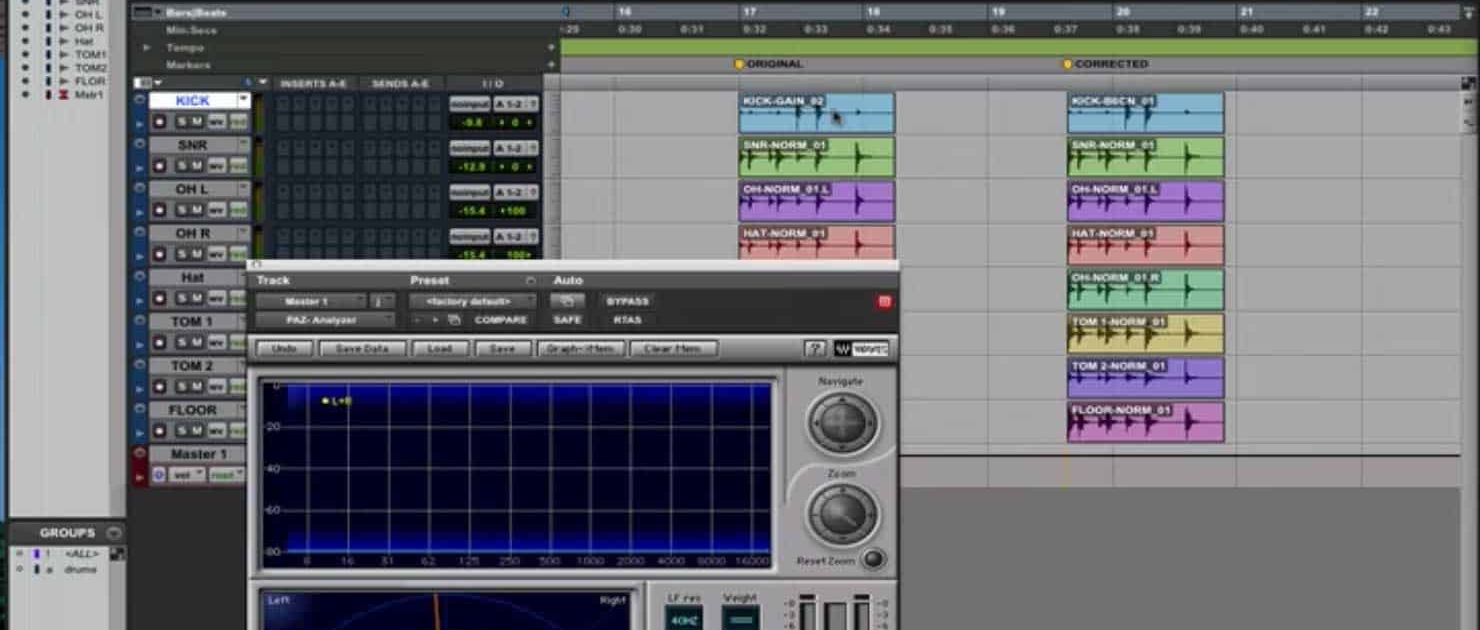Record-arm the KICK track
This screenshot has width=1480, height=630.
[161, 123]
